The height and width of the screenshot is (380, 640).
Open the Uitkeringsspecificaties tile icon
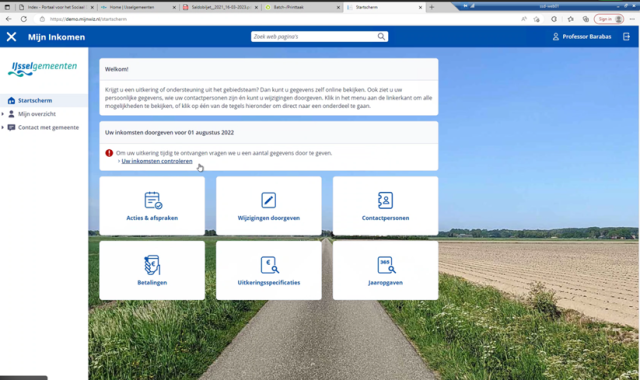pos(269,265)
